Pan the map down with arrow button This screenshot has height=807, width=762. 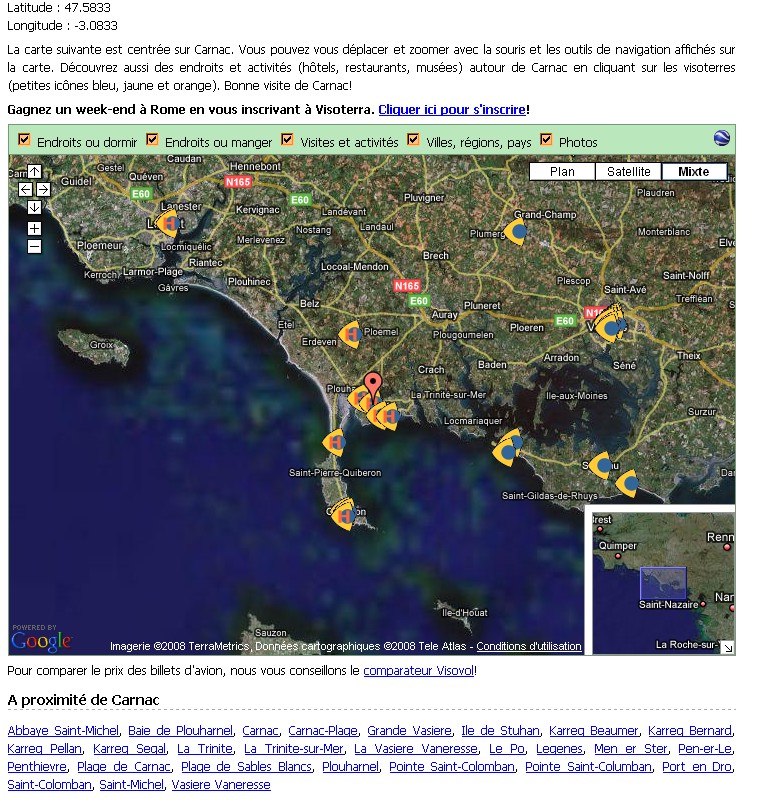(x=34, y=207)
